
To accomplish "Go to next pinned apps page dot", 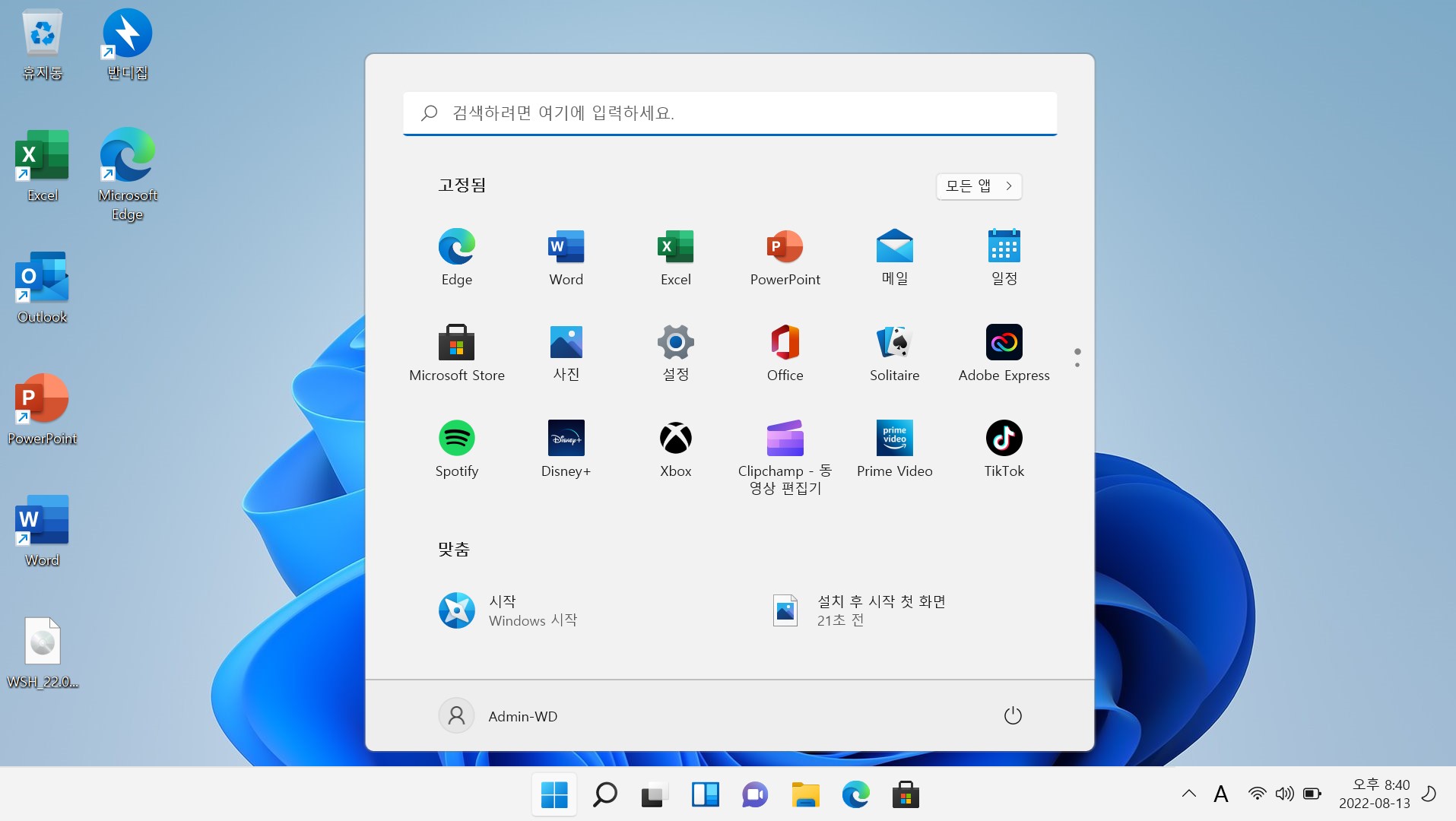I will click(x=1077, y=365).
